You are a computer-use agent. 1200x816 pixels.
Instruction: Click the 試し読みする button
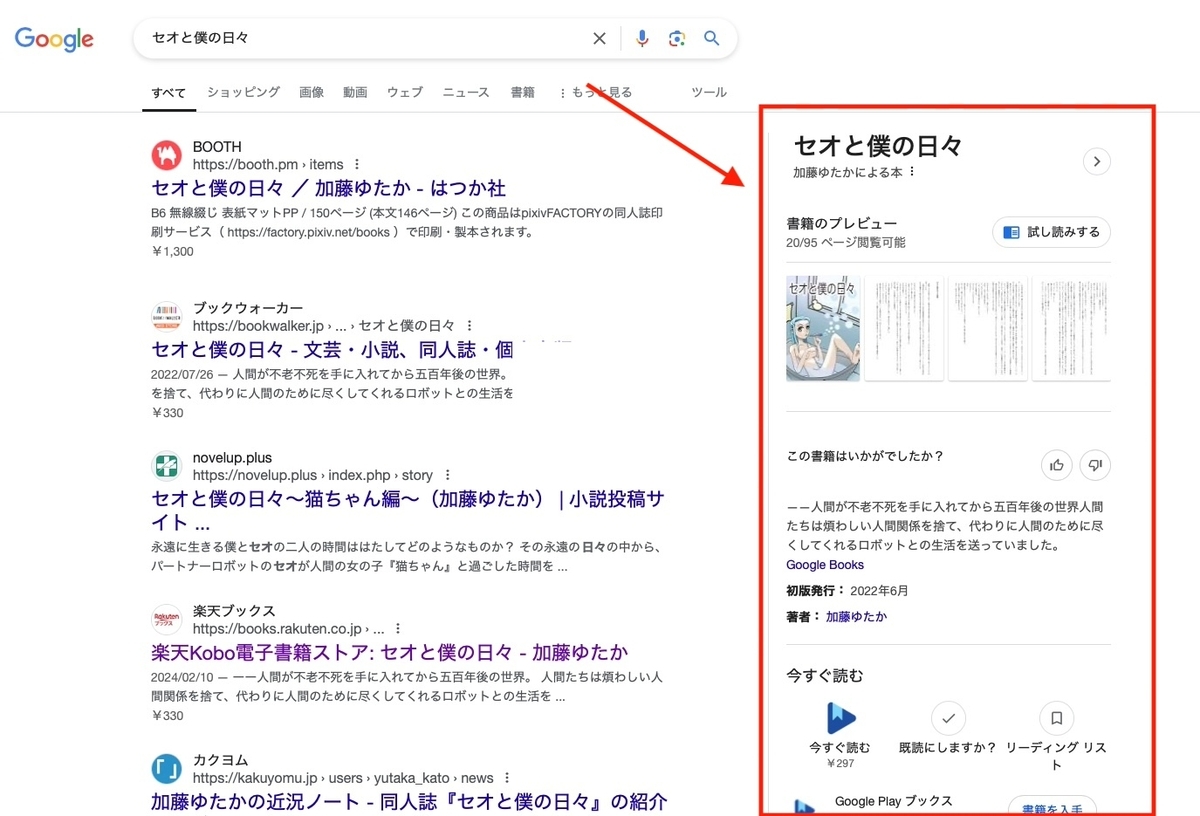click(1051, 232)
